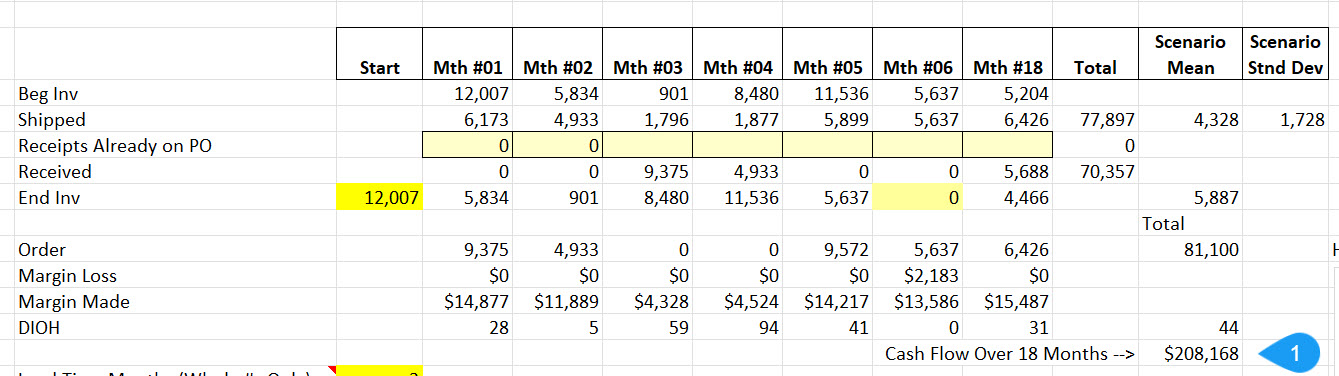Select End Inv Scenario Mean value 5,887
Image resolution: width=1339 pixels, height=376 pixels.
[1190, 198]
